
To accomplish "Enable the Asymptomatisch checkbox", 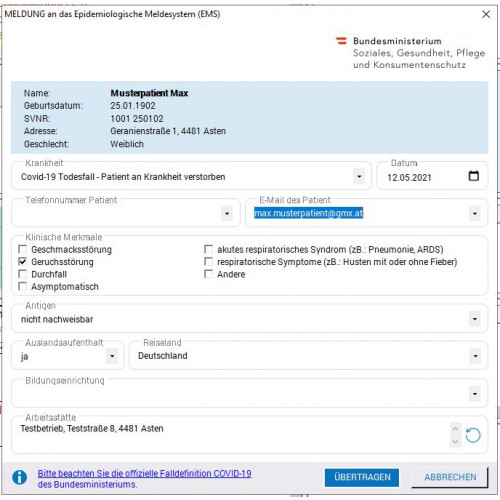I will 23,286.
